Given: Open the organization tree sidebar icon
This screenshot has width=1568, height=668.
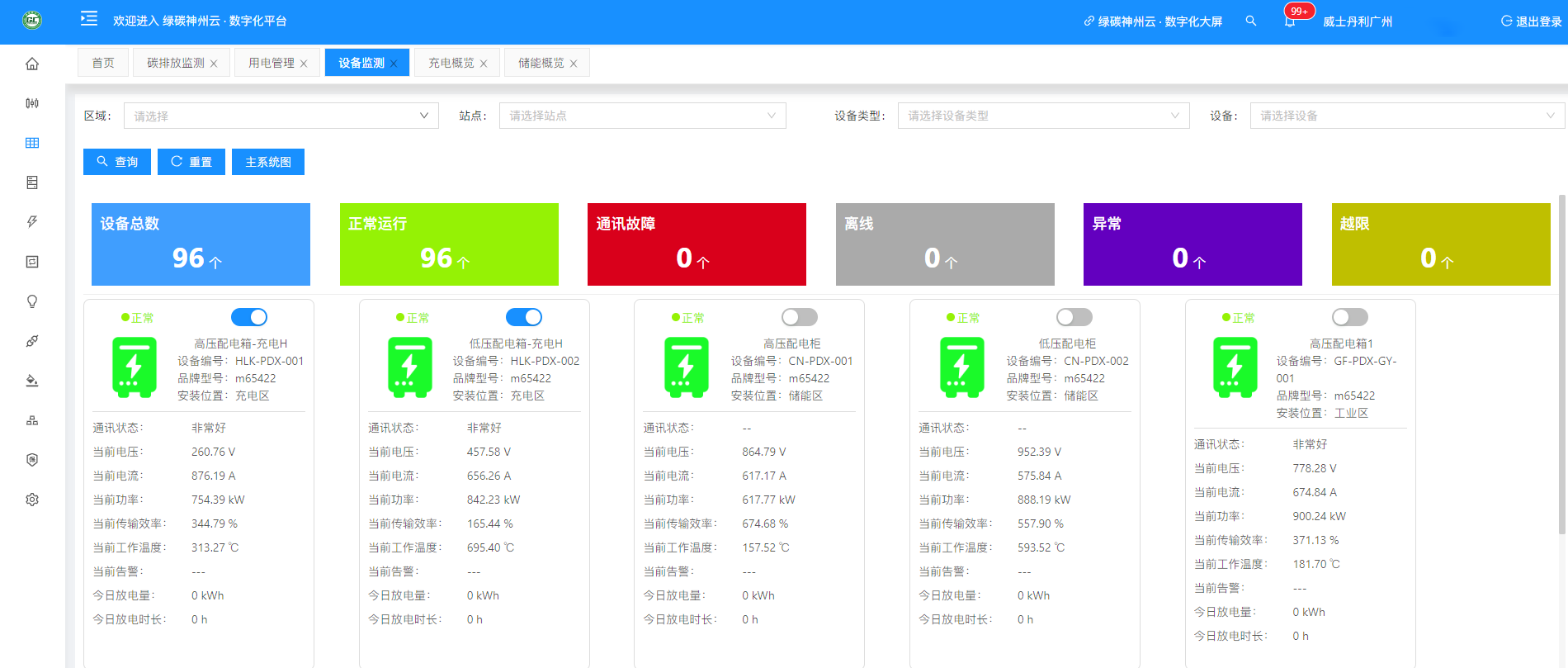Looking at the screenshot, I should 32,420.
